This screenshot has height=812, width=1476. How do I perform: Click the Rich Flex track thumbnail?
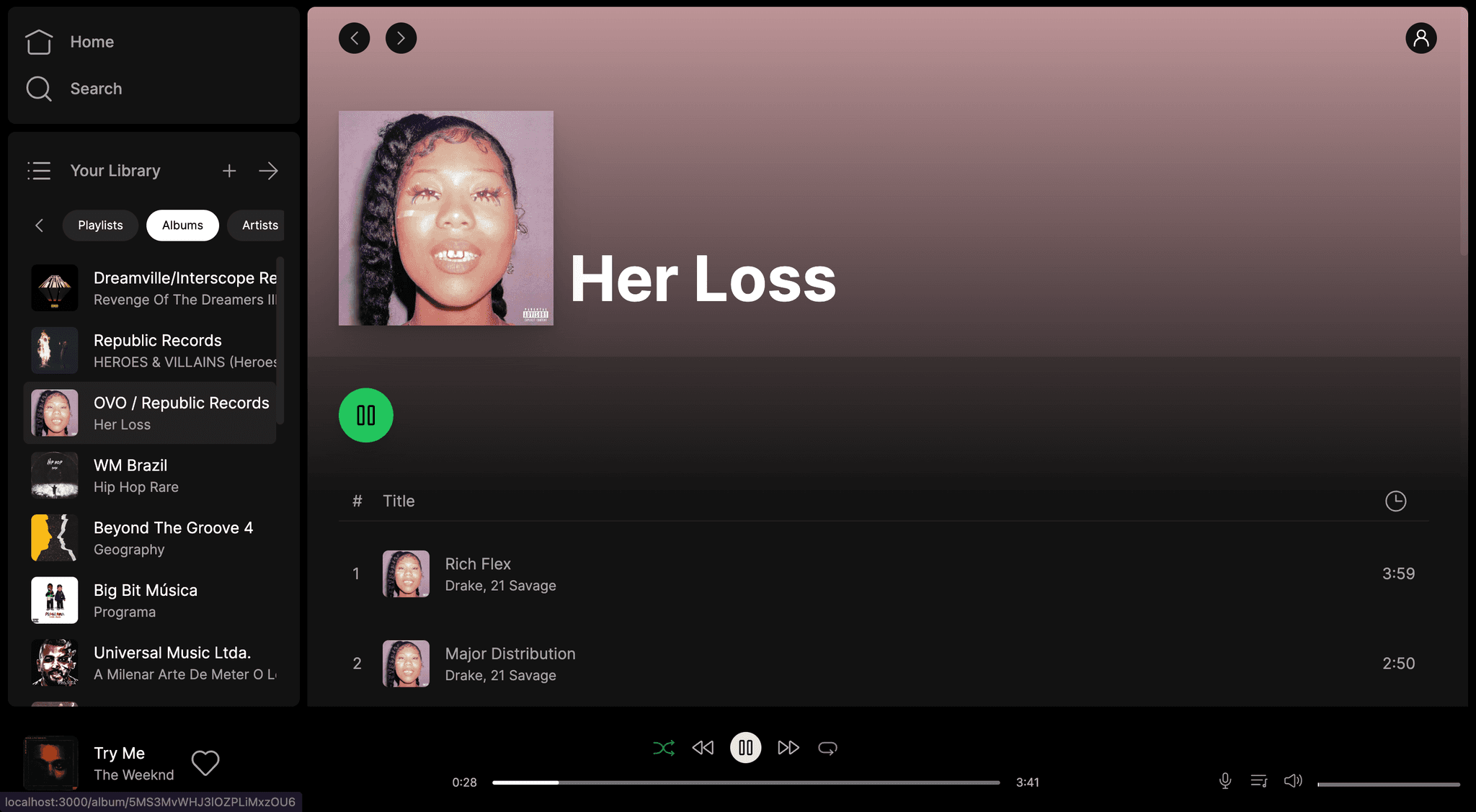[x=406, y=573]
